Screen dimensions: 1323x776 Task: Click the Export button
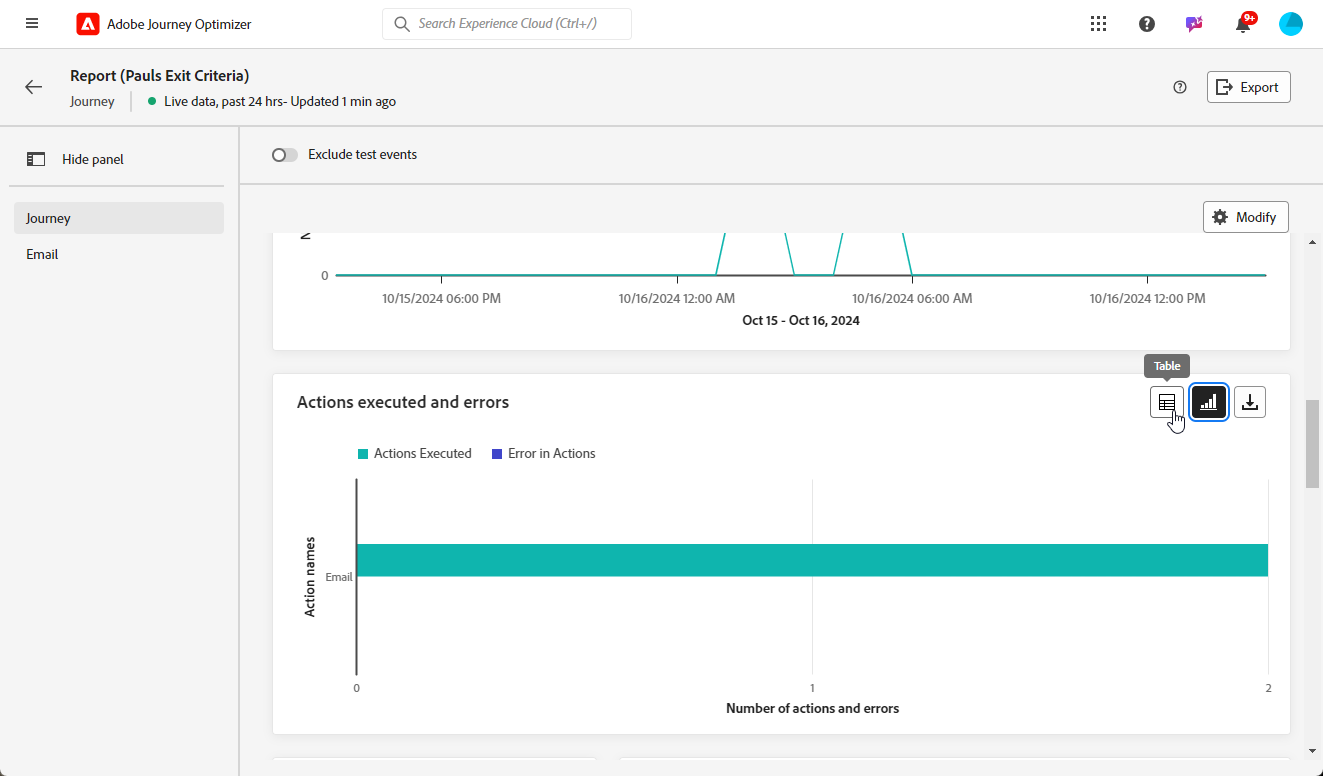point(1248,87)
